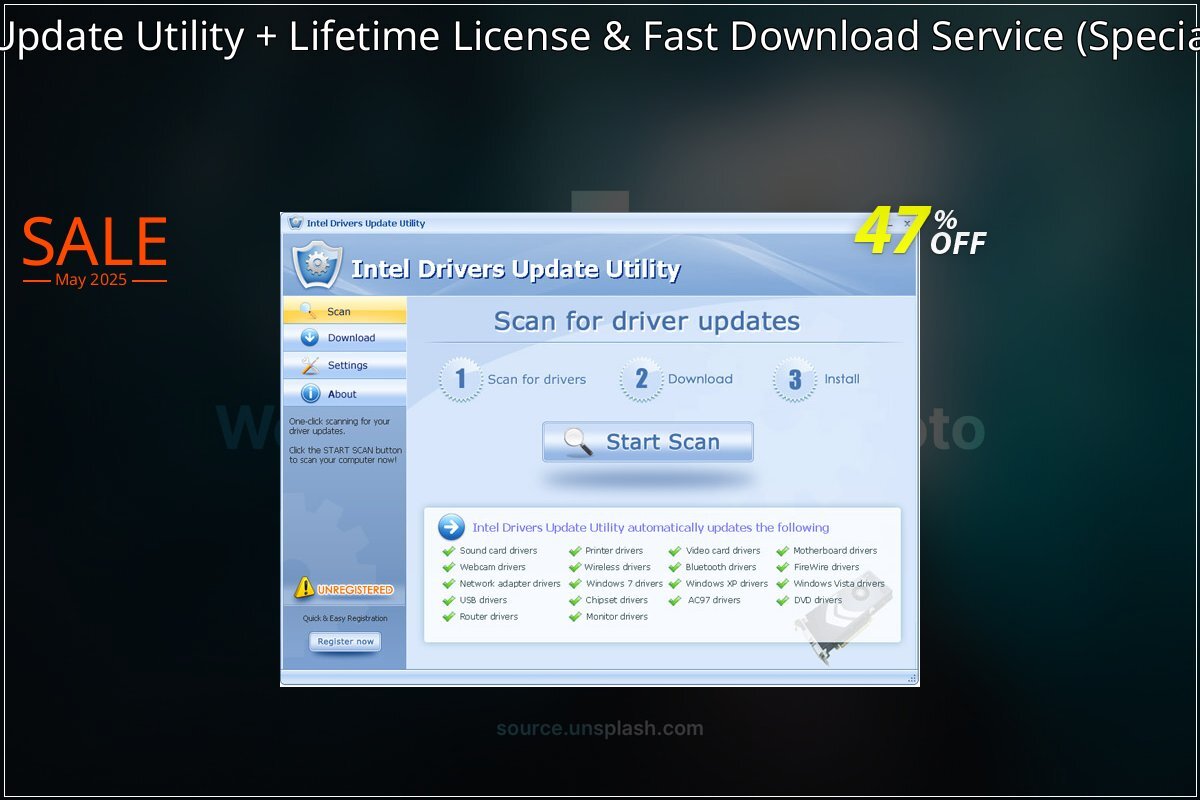Image resolution: width=1200 pixels, height=800 pixels.
Task: Click the graphics card picture
Action: coord(843,617)
